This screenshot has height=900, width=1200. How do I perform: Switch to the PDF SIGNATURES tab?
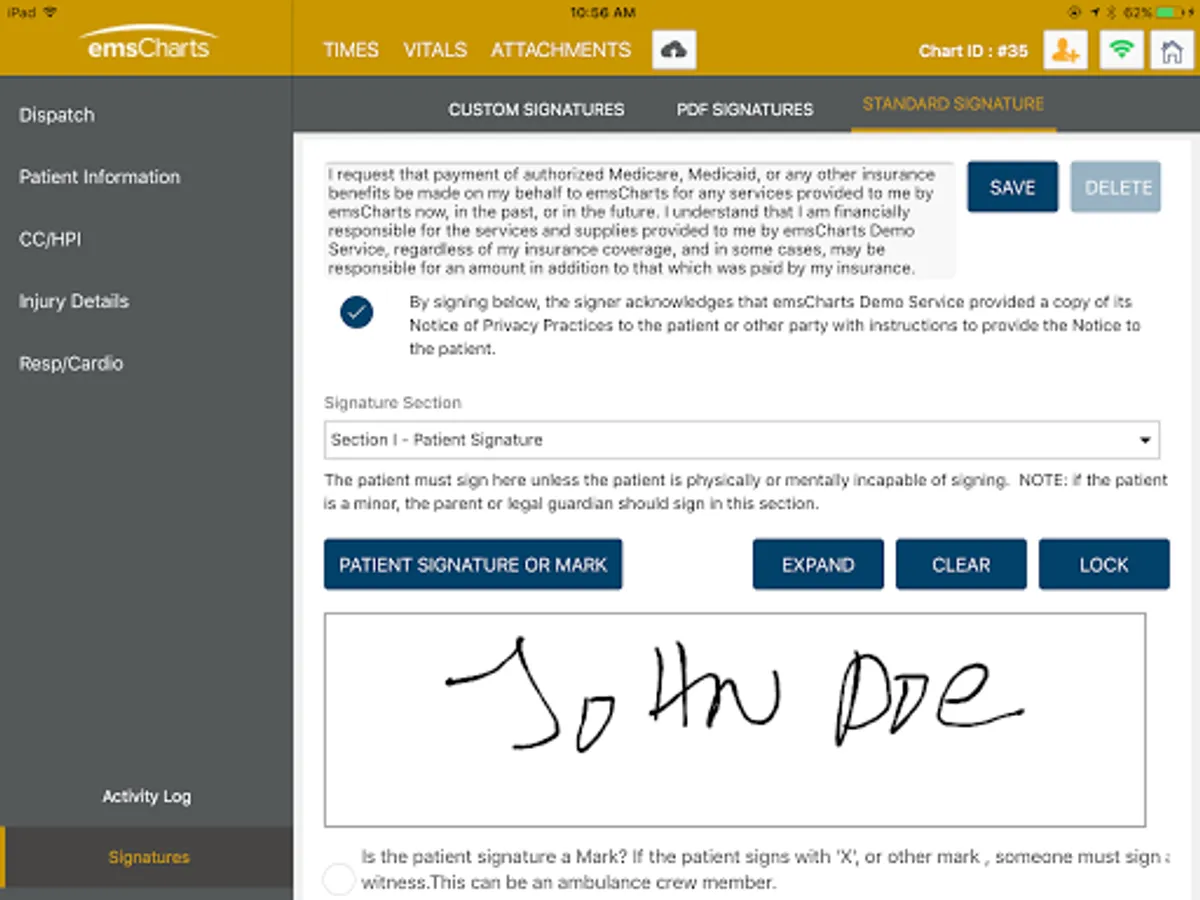pos(745,109)
